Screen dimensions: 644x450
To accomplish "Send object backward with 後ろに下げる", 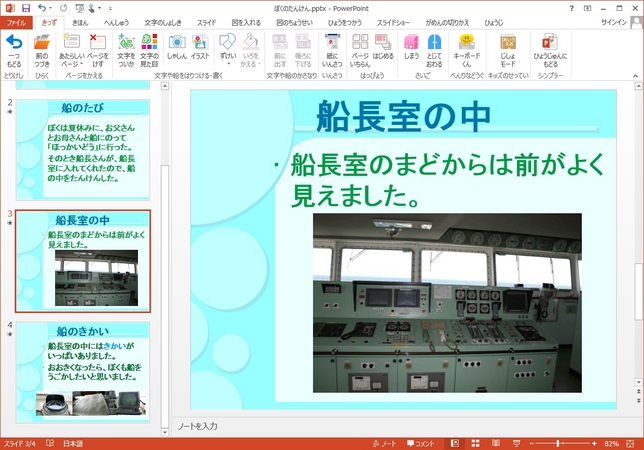I will click(303, 51).
